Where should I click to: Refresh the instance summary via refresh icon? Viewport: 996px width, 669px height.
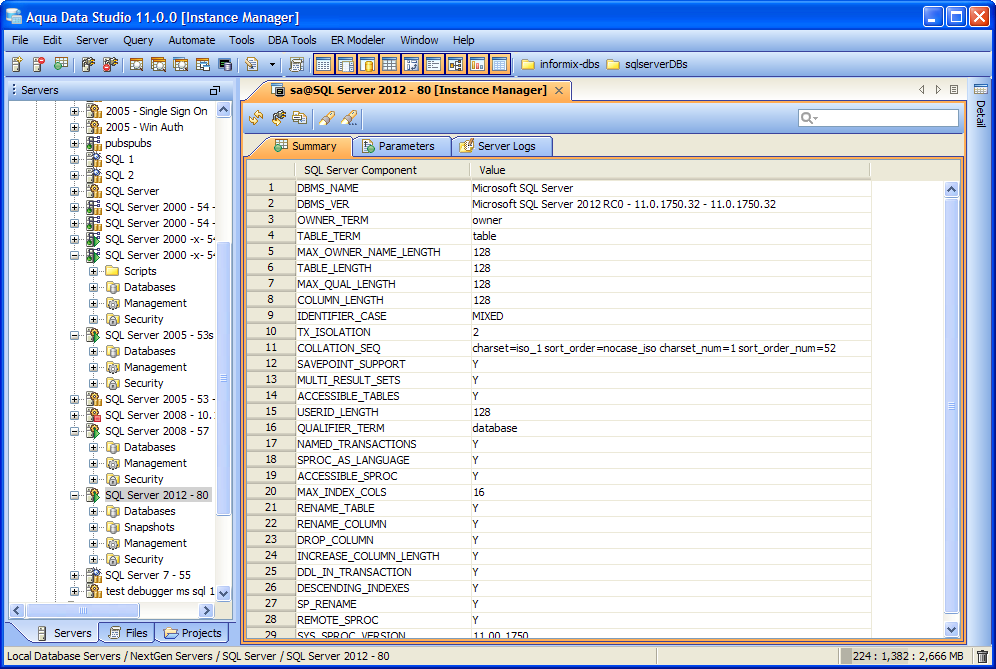coord(256,117)
